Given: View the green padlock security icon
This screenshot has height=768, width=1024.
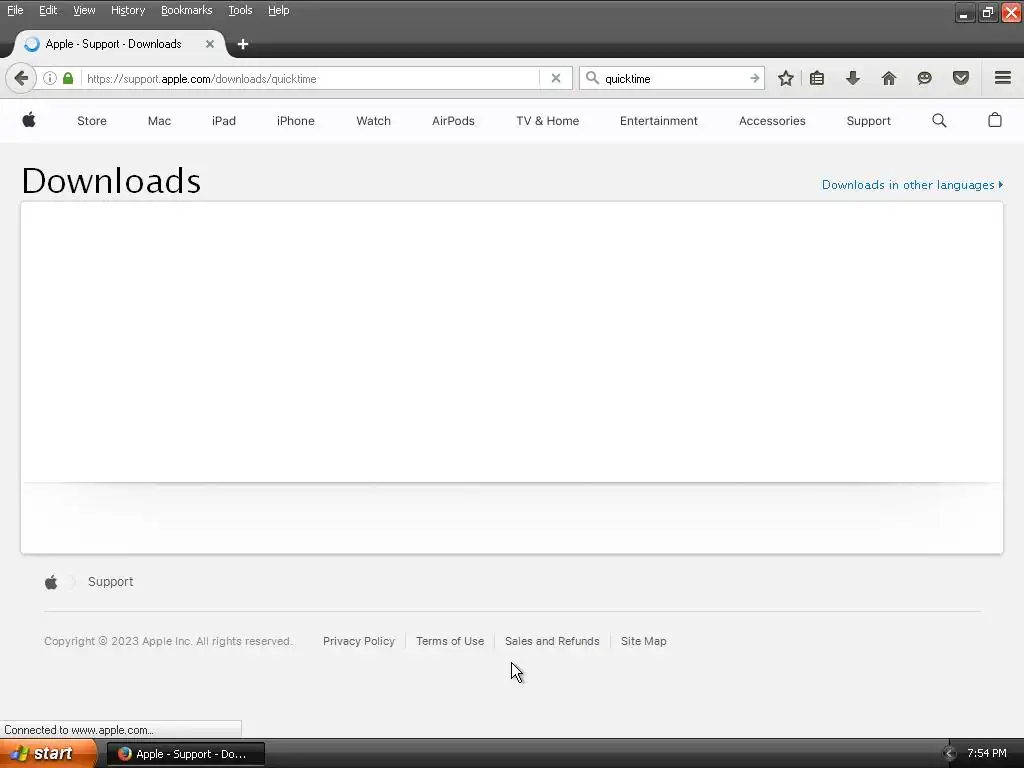Looking at the screenshot, I should click(68, 78).
